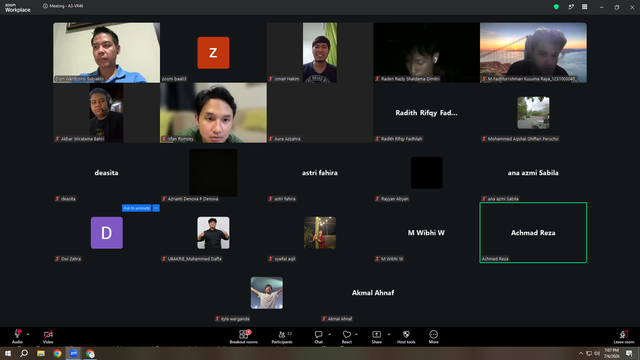Open Google Chrome from taskbar

(57, 353)
